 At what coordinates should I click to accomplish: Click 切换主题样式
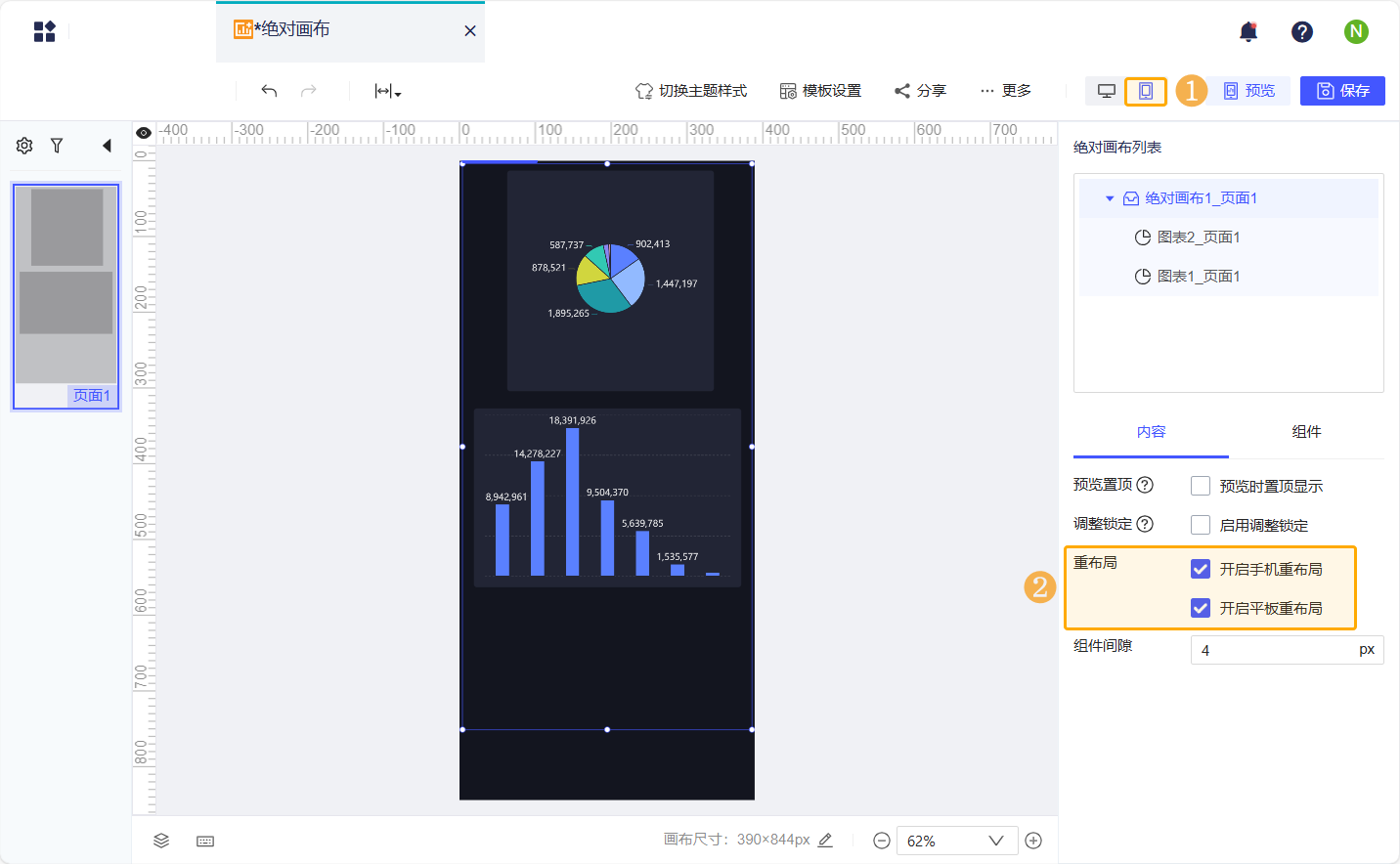pos(691,91)
